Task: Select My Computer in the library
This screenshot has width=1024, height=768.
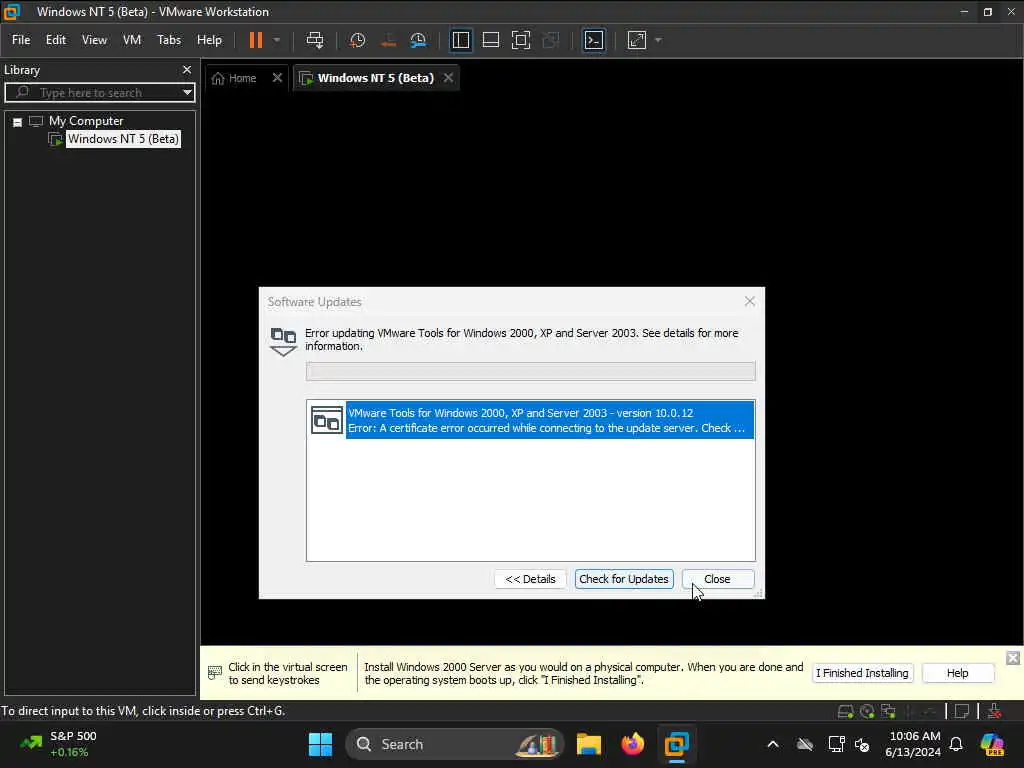Action: 86,121
